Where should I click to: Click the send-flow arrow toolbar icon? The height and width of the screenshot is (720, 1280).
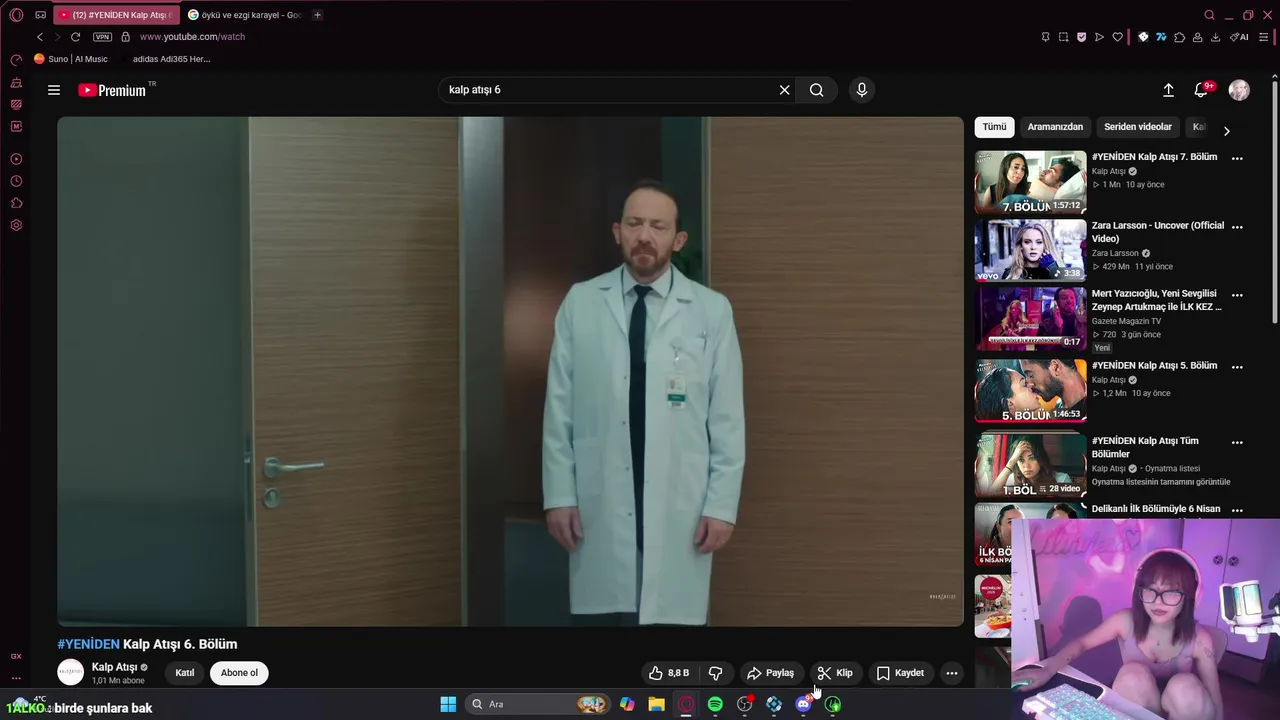click(x=1099, y=37)
